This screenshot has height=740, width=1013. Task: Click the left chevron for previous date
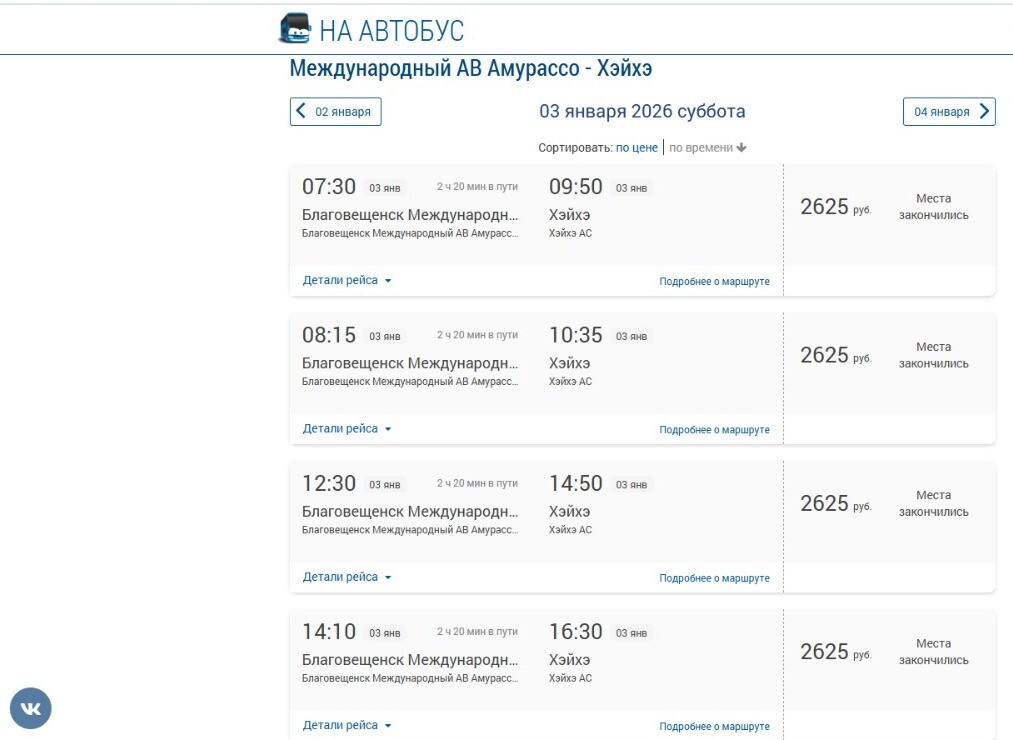coord(301,112)
